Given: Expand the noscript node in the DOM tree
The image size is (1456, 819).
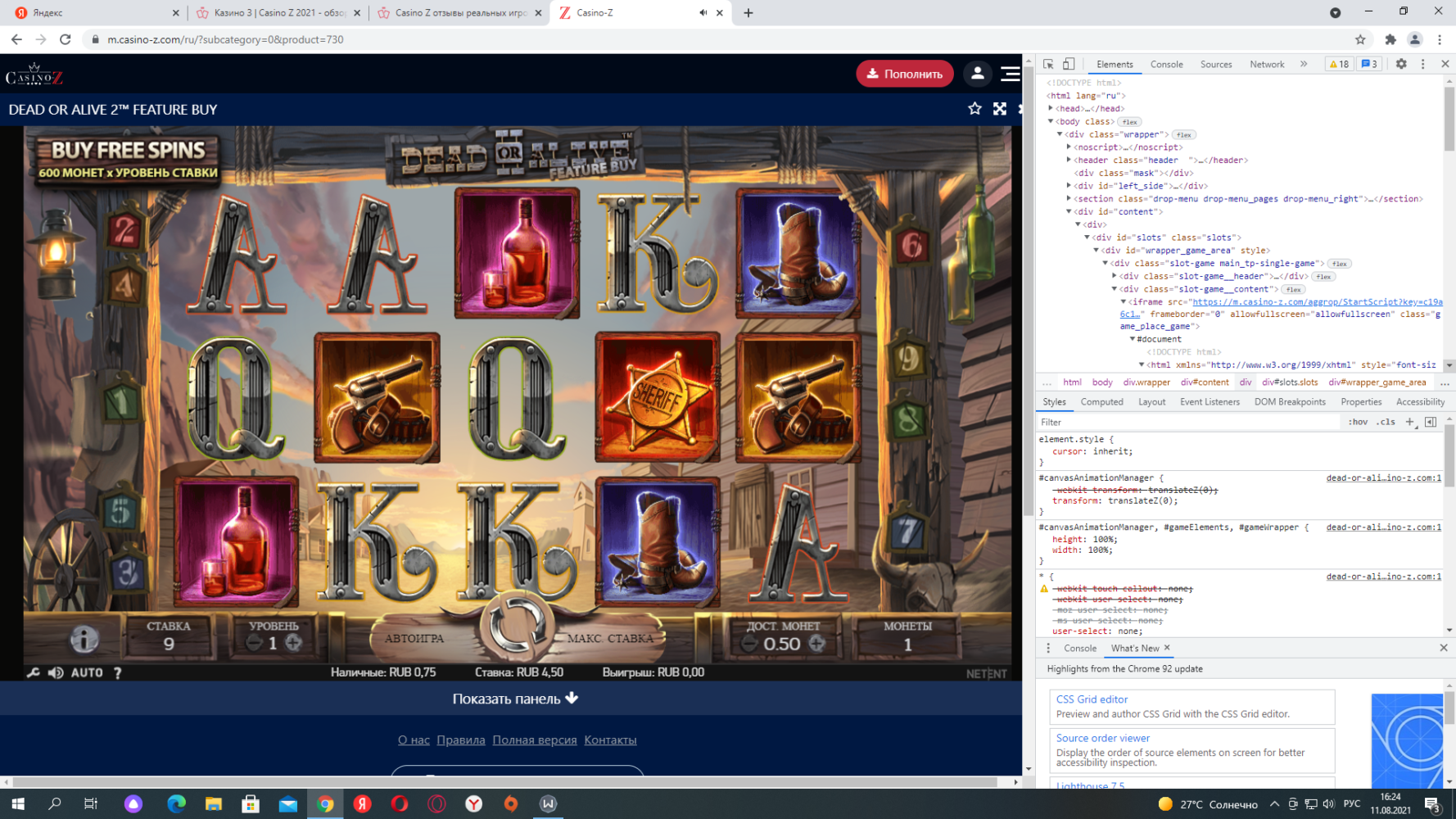Looking at the screenshot, I should tap(1069, 147).
